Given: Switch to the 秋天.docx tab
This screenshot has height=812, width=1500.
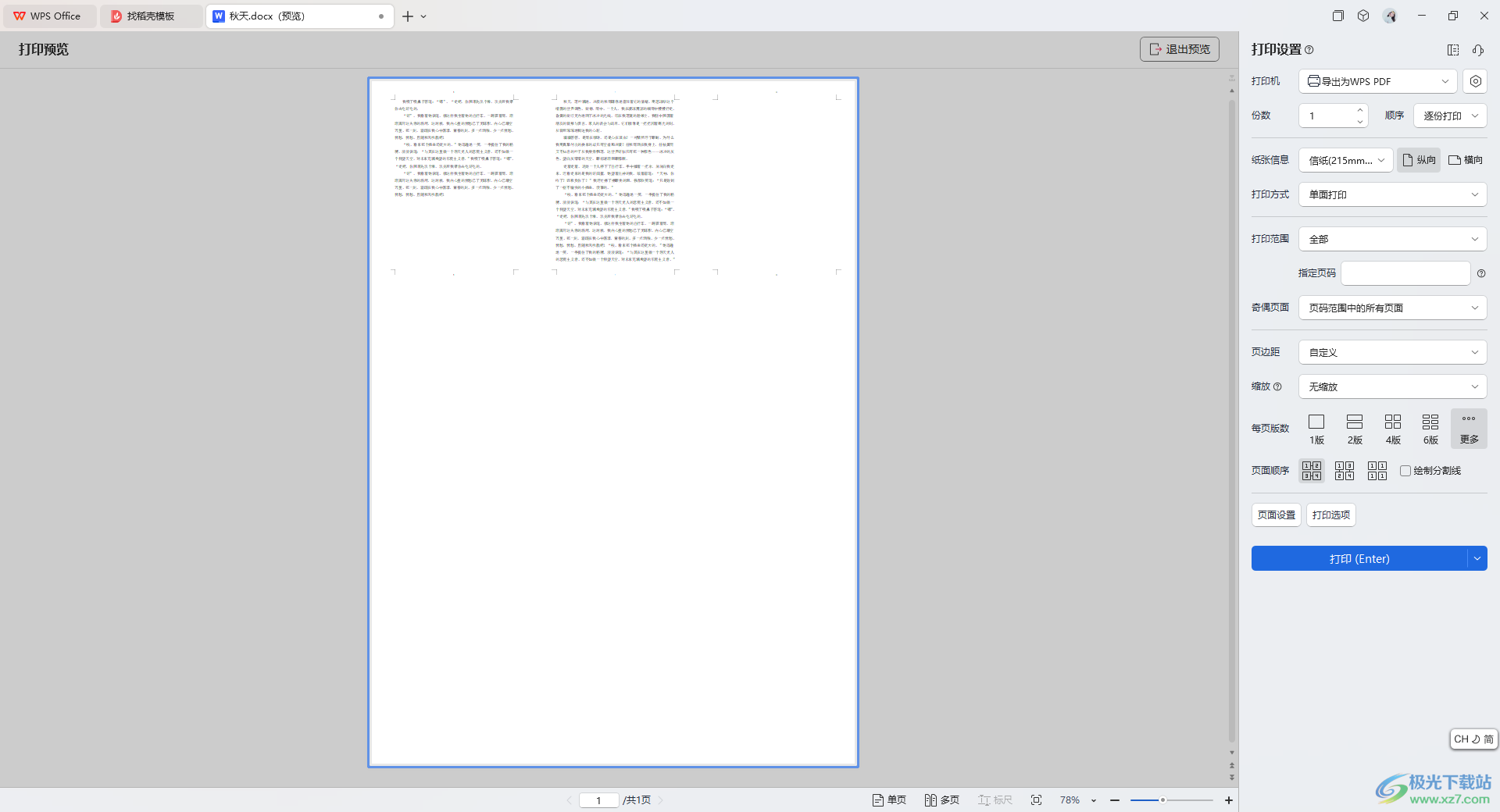Looking at the screenshot, I should (x=299, y=16).
